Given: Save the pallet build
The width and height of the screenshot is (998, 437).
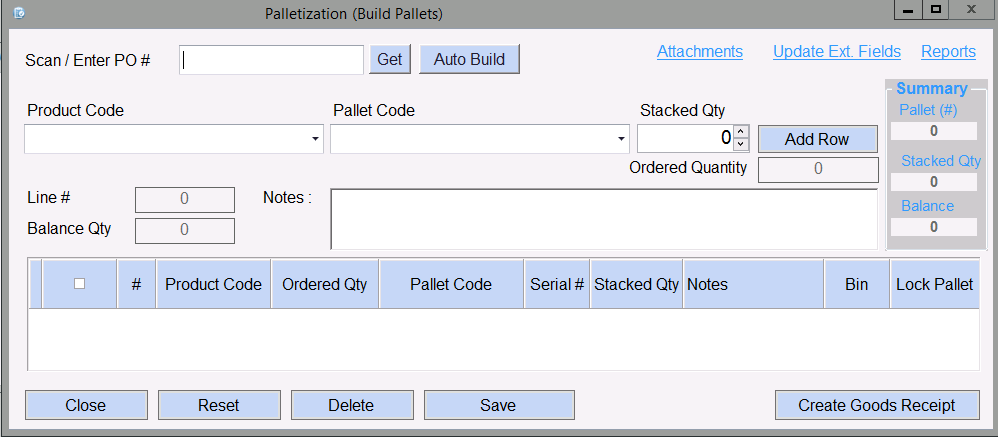Looking at the screenshot, I should 498,405.
